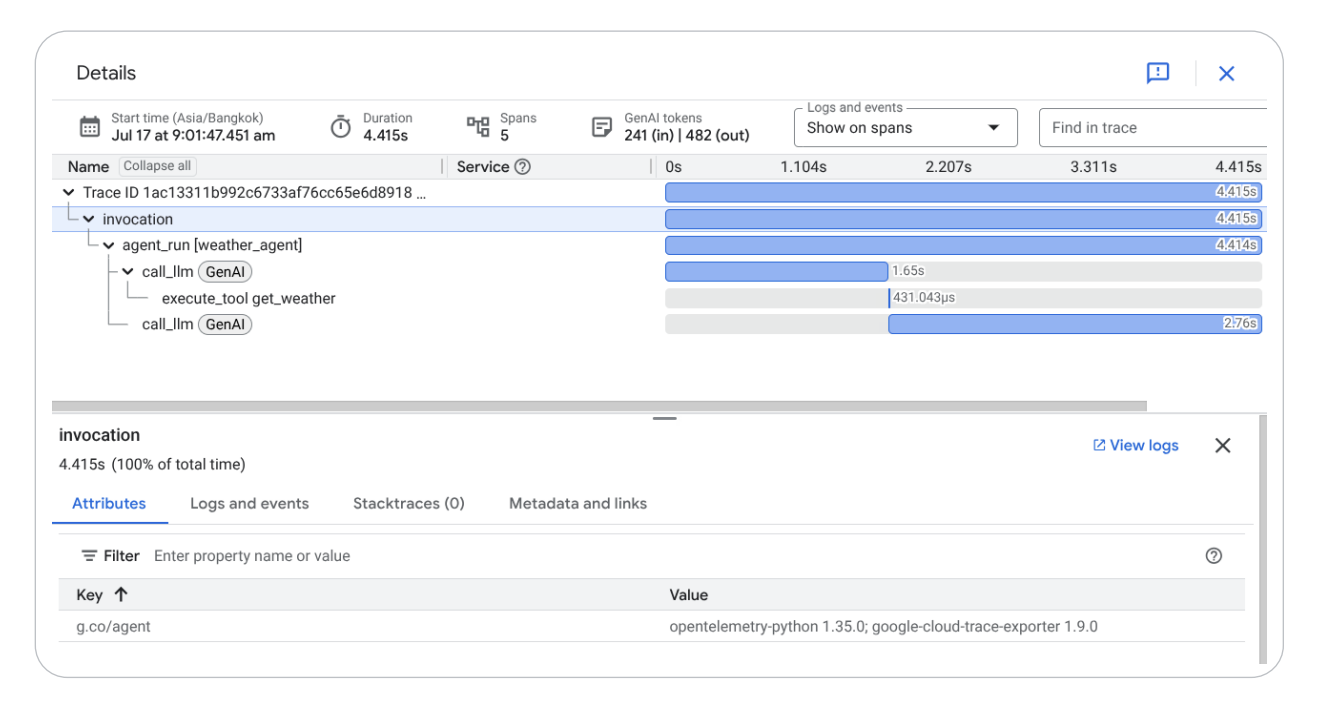The image size is (1326, 704).
Task: Click the Service column help icon
Action: [522, 166]
